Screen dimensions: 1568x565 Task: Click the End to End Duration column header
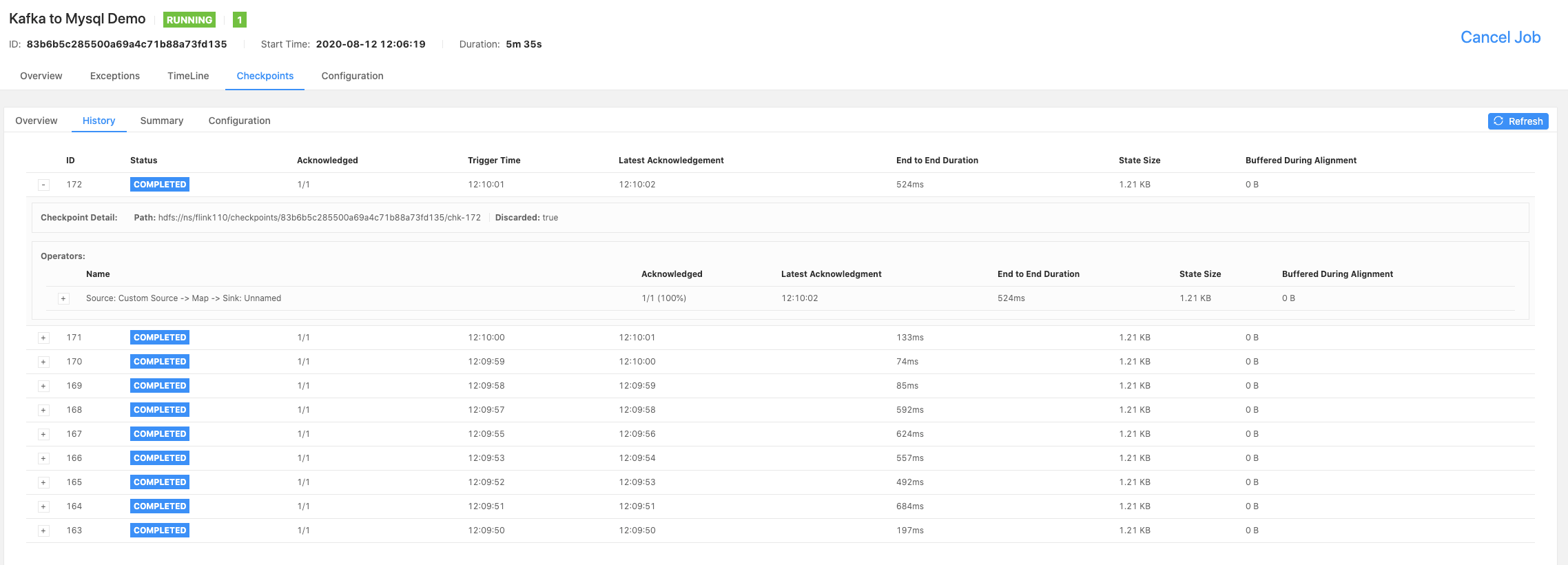937,161
